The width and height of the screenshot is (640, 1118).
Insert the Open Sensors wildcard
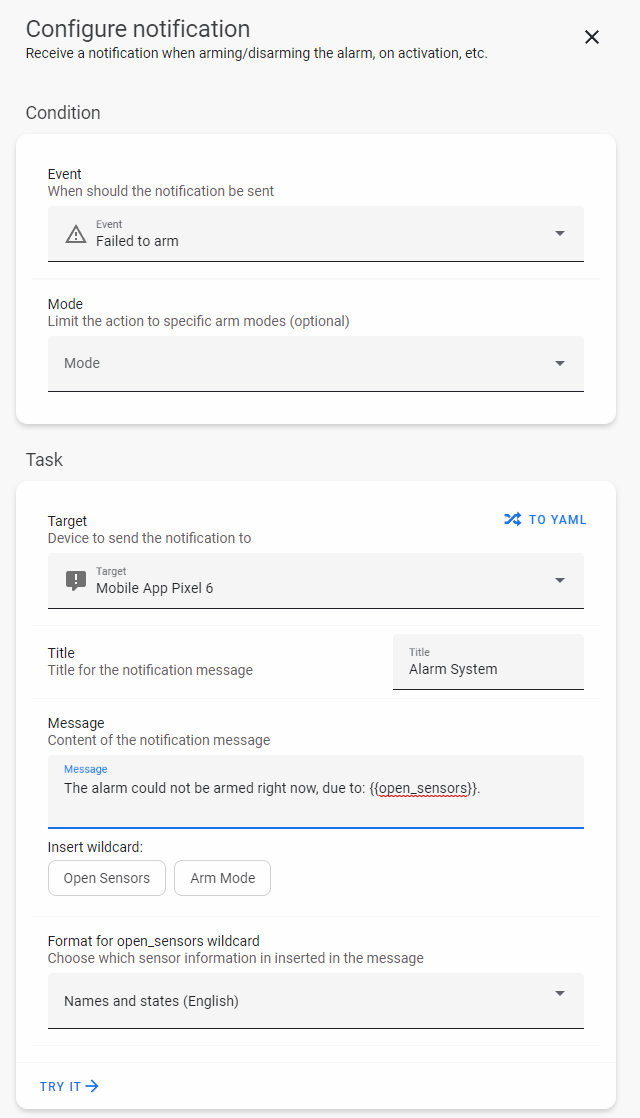click(107, 878)
